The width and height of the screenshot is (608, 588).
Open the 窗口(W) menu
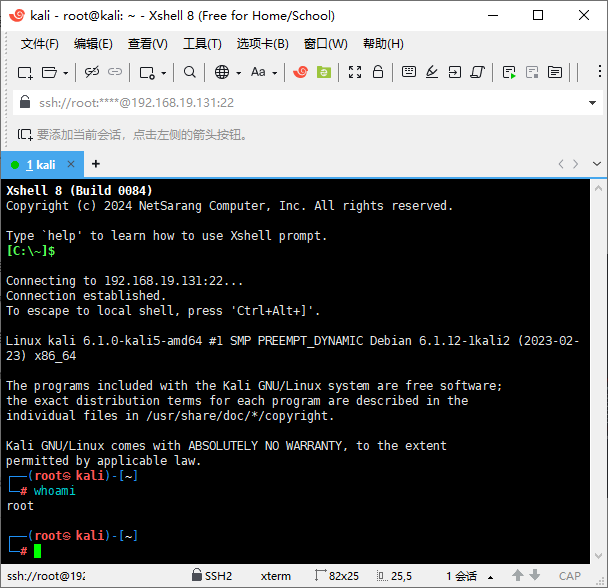[326, 44]
